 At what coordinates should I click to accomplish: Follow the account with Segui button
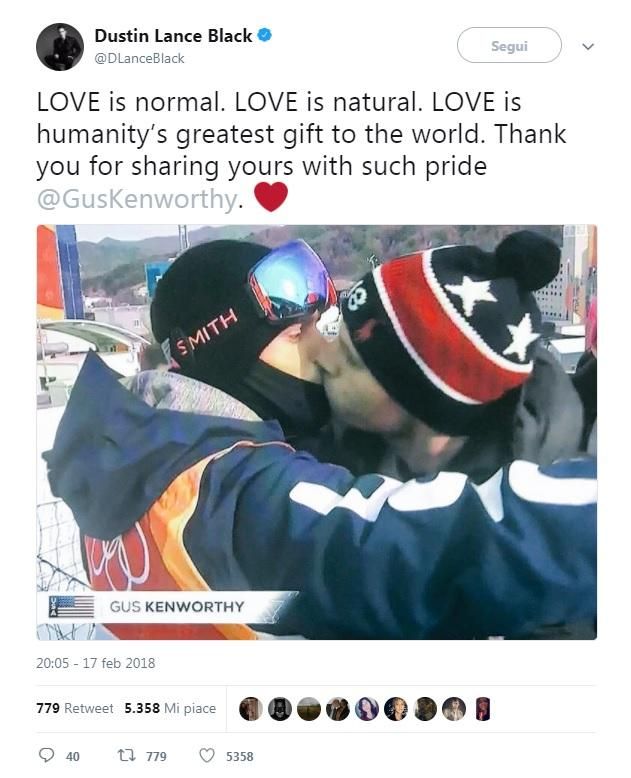click(x=509, y=46)
